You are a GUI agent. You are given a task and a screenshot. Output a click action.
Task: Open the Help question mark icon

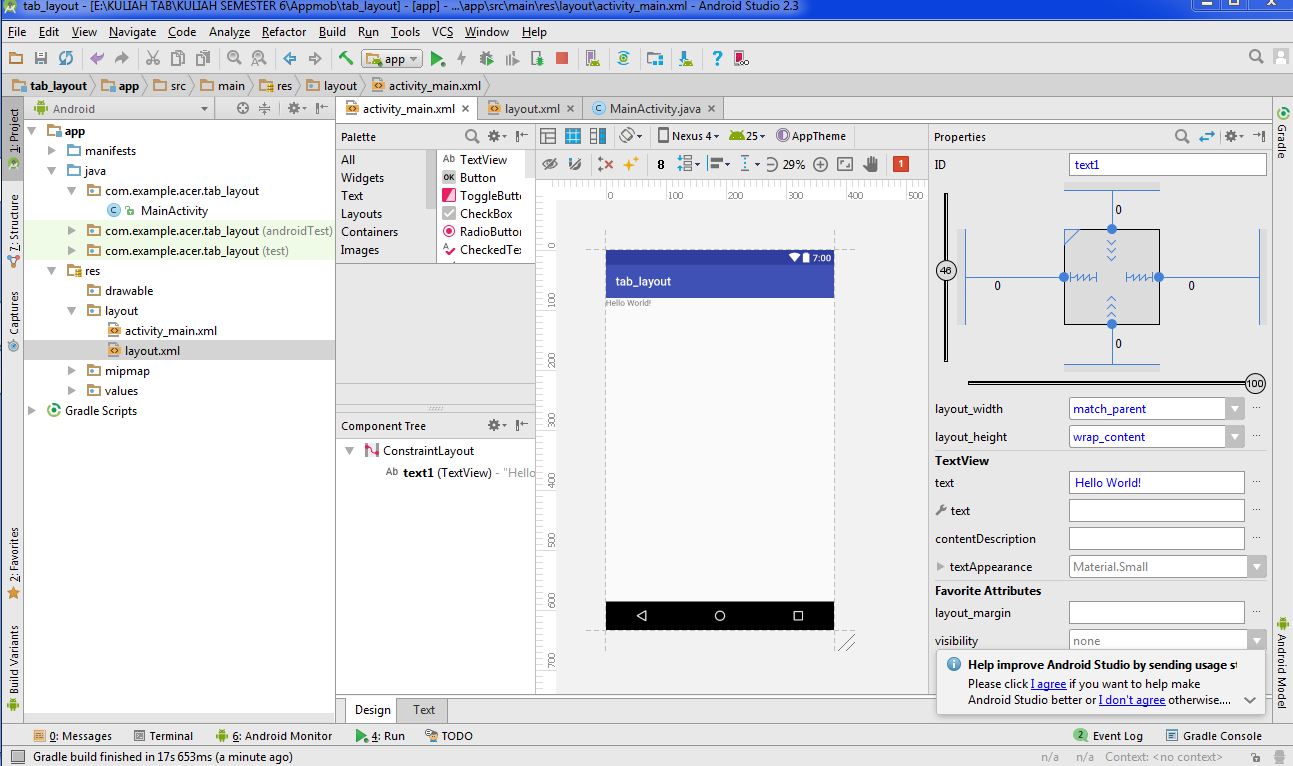coord(717,59)
